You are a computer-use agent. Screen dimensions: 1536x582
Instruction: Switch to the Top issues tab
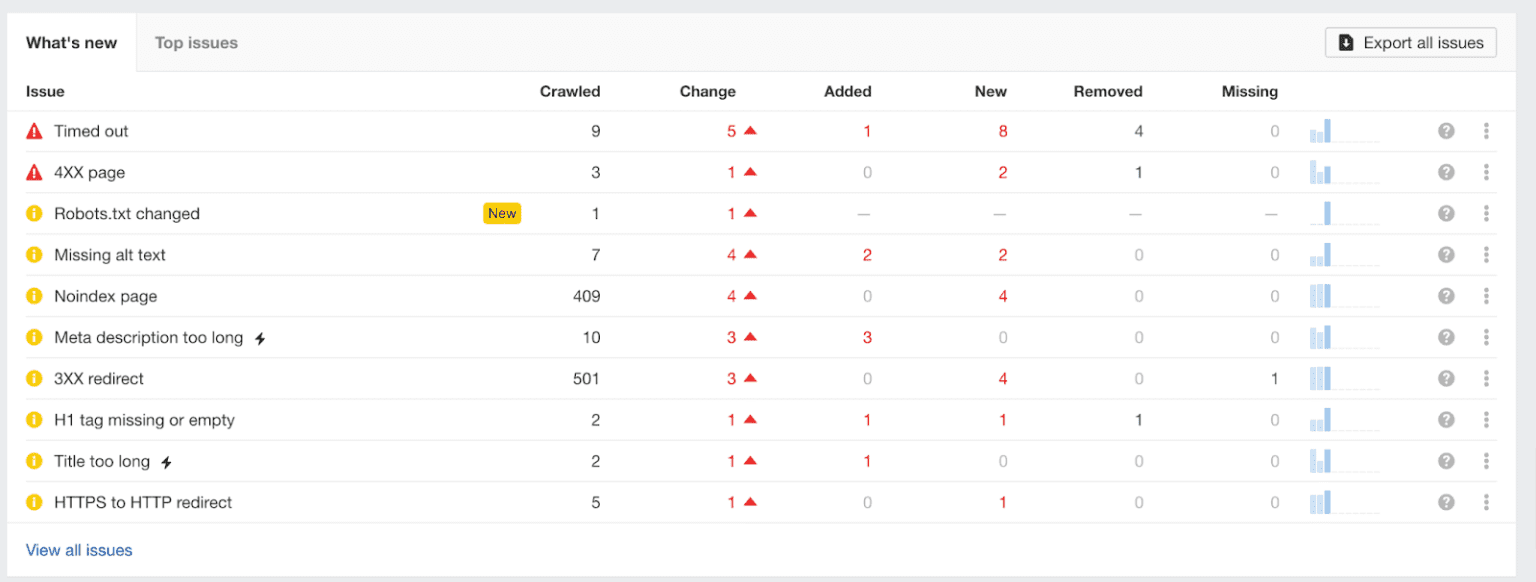(x=196, y=43)
